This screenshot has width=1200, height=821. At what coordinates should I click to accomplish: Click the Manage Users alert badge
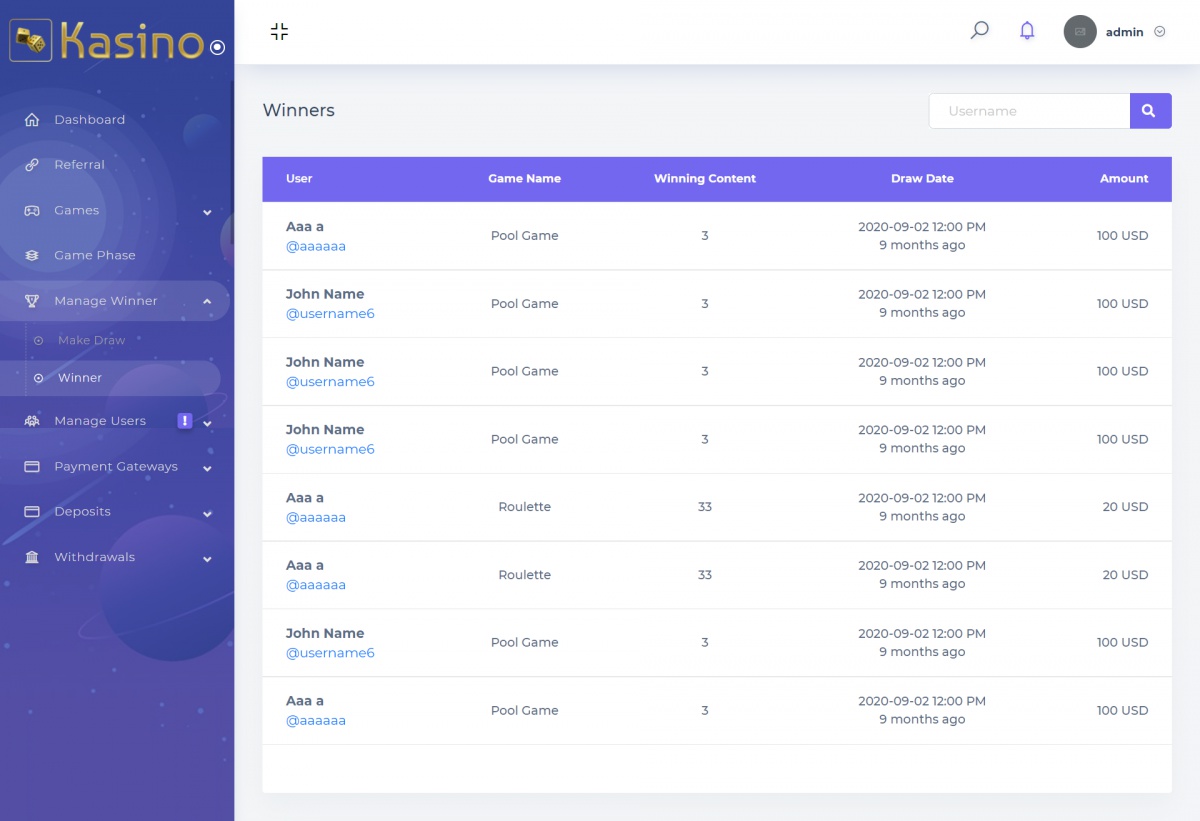point(185,421)
